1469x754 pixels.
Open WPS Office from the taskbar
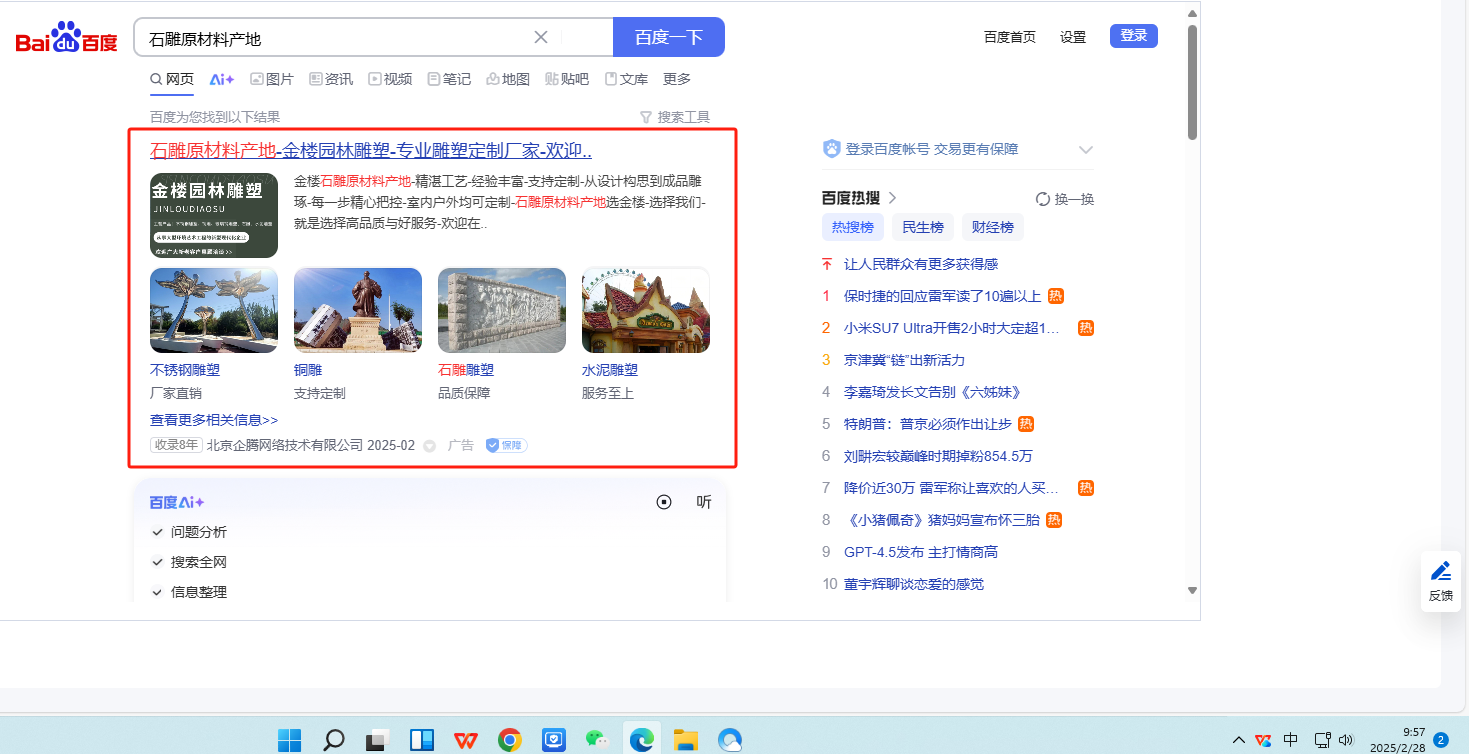(x=466, y=740)
